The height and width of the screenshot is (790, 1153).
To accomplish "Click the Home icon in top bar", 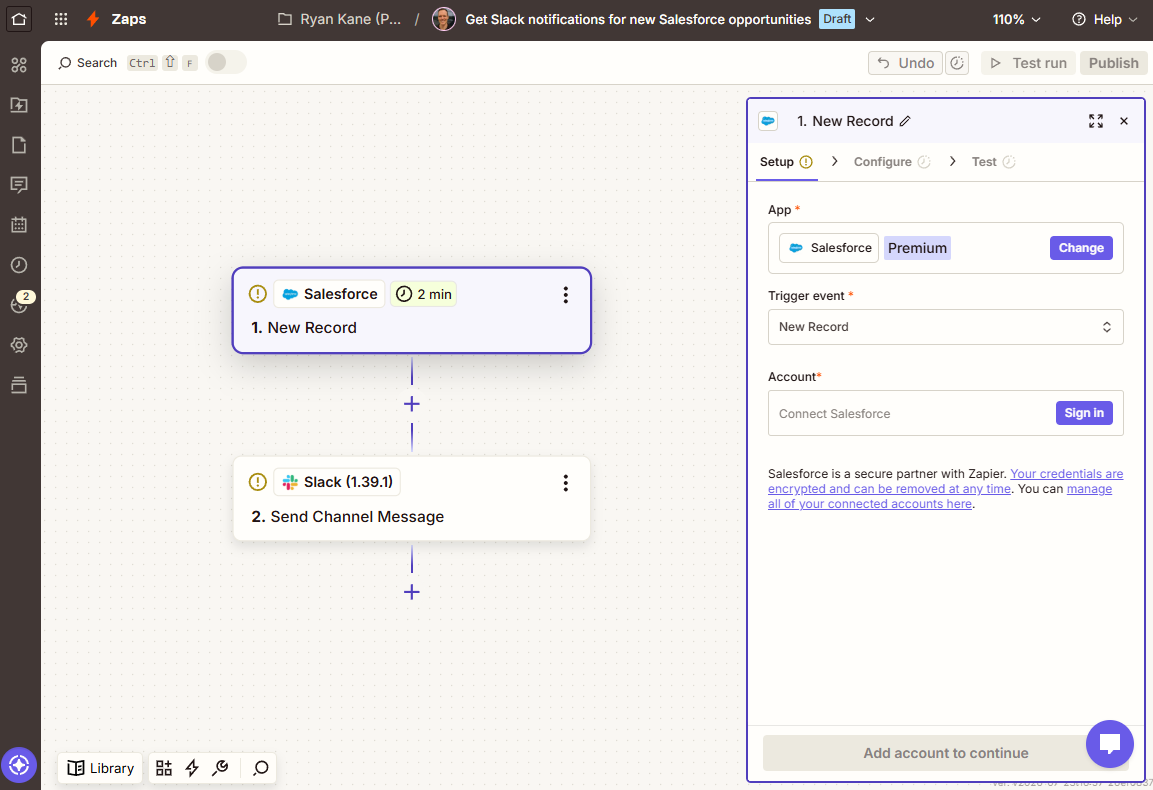I will (x=19, y=19).
